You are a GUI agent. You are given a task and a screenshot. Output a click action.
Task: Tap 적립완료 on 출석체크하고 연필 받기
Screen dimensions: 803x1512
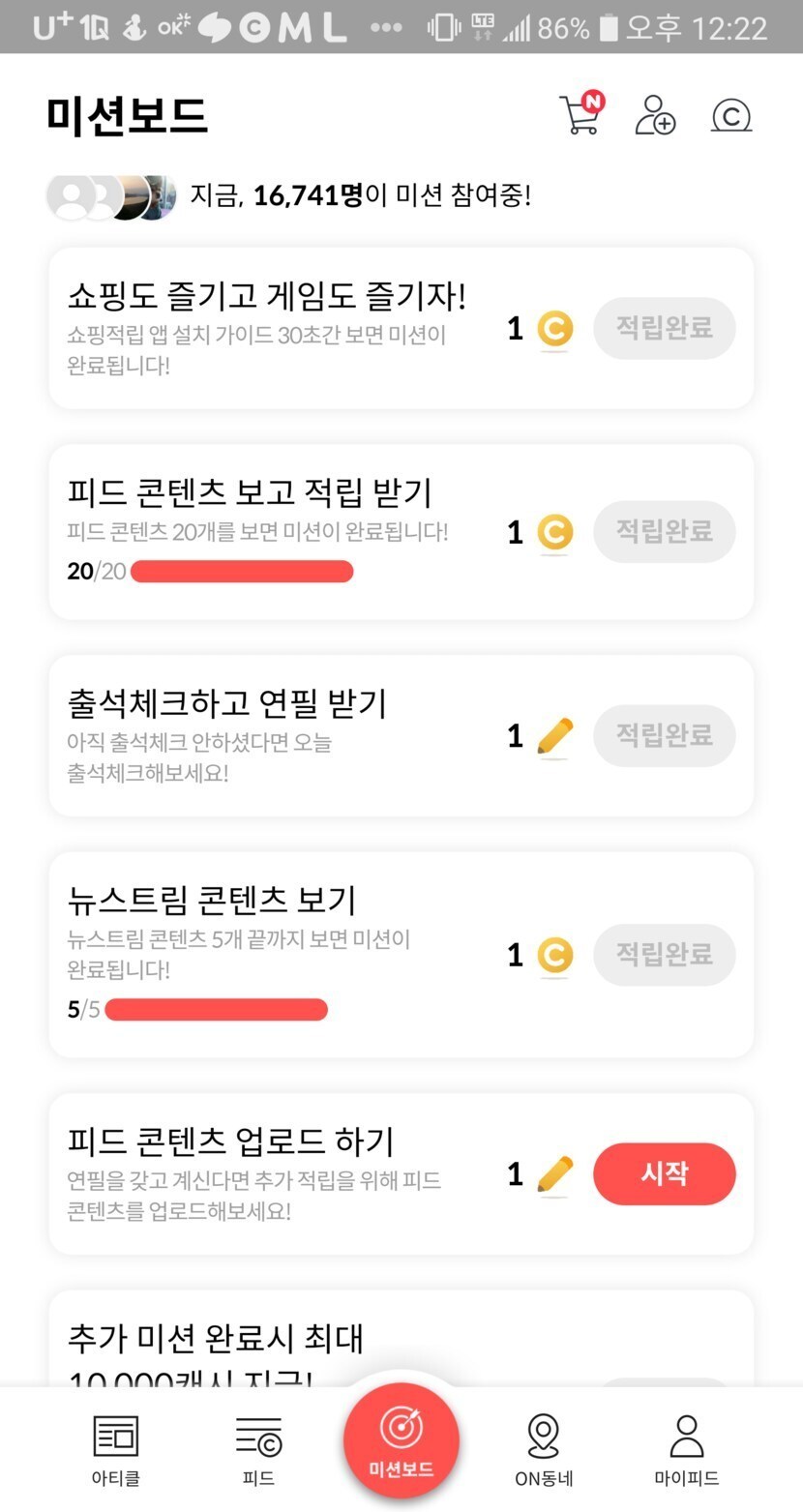tap(664, 736)
